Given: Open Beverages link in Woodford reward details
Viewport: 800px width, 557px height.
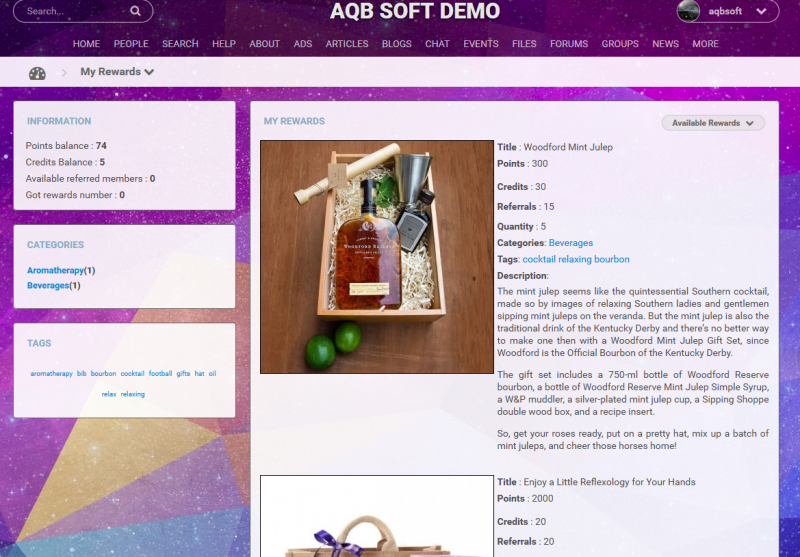Looking at the screenshot, I should tap(570, 243).
